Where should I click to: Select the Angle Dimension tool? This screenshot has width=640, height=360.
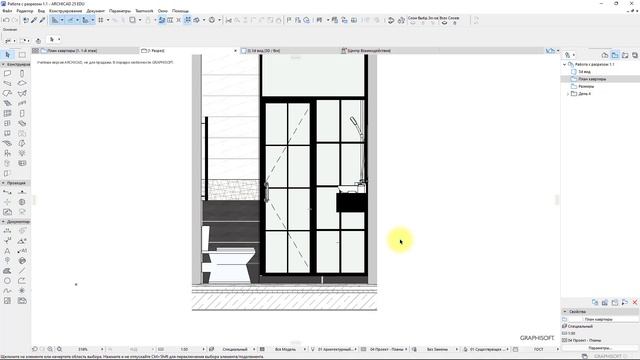(22, 241)
